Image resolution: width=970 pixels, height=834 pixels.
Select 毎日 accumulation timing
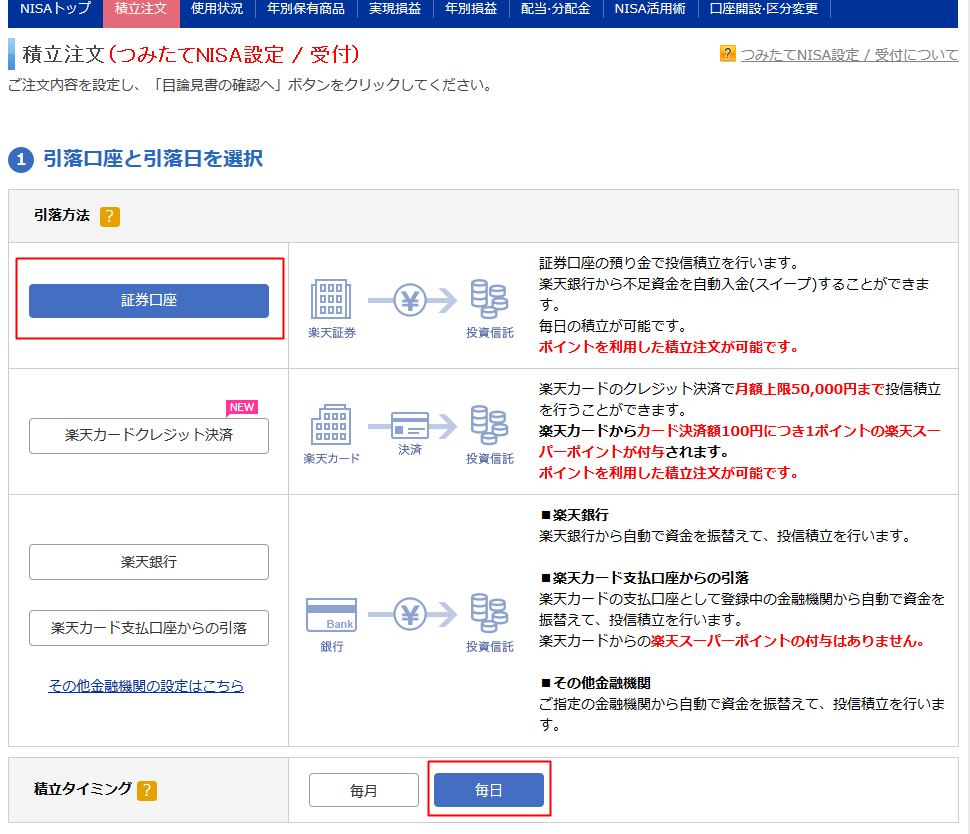(x=489, y=790)
